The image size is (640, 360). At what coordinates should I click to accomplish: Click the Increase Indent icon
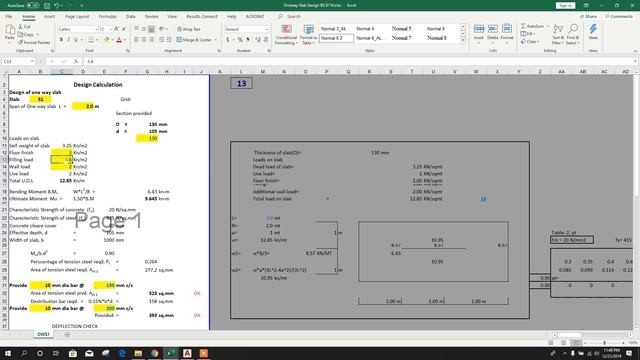[x=169, y=40]
